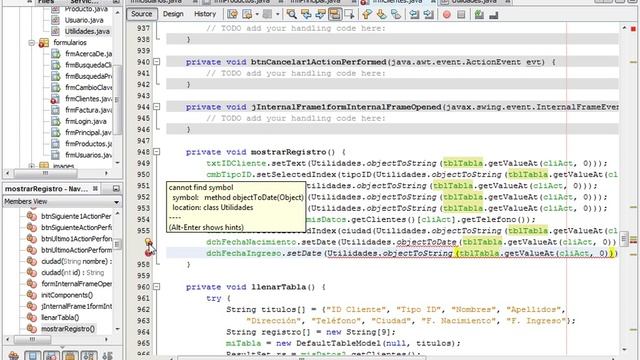640x360 pixels.
Task: Open the Back history dropdown arrow
Action: click(257, 15)
